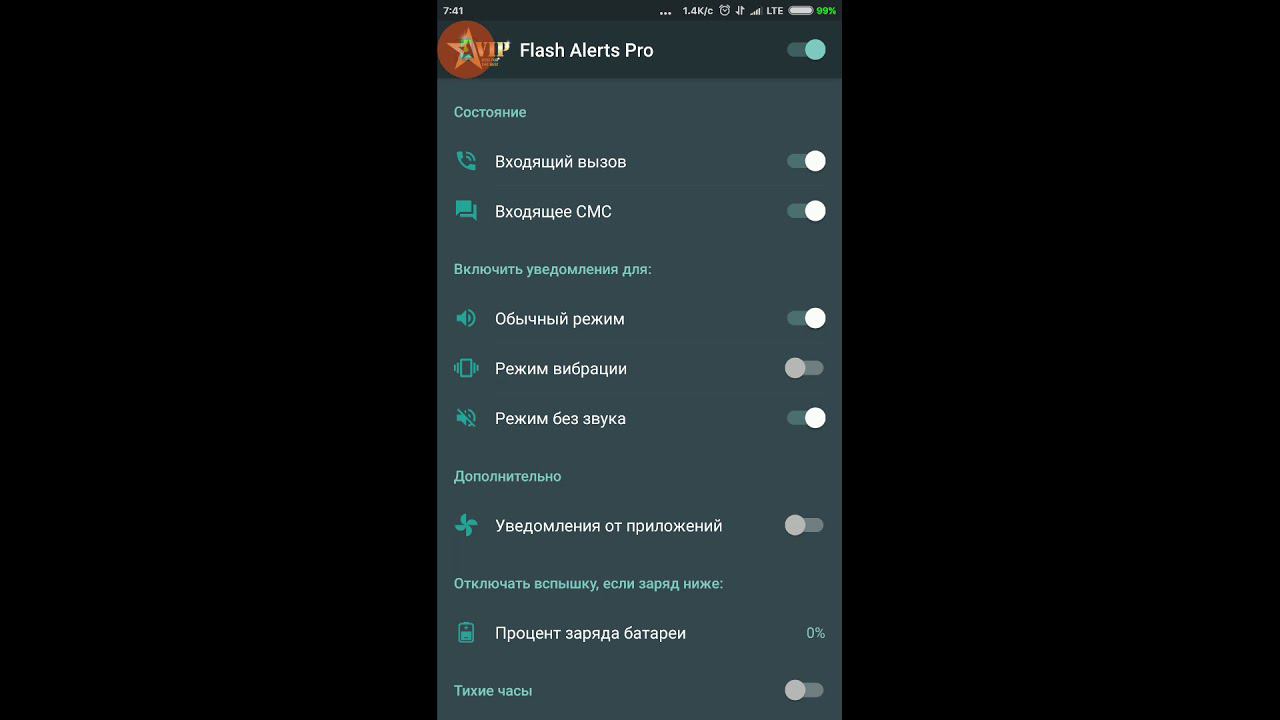Tap the incoming call phone icon

466,161
